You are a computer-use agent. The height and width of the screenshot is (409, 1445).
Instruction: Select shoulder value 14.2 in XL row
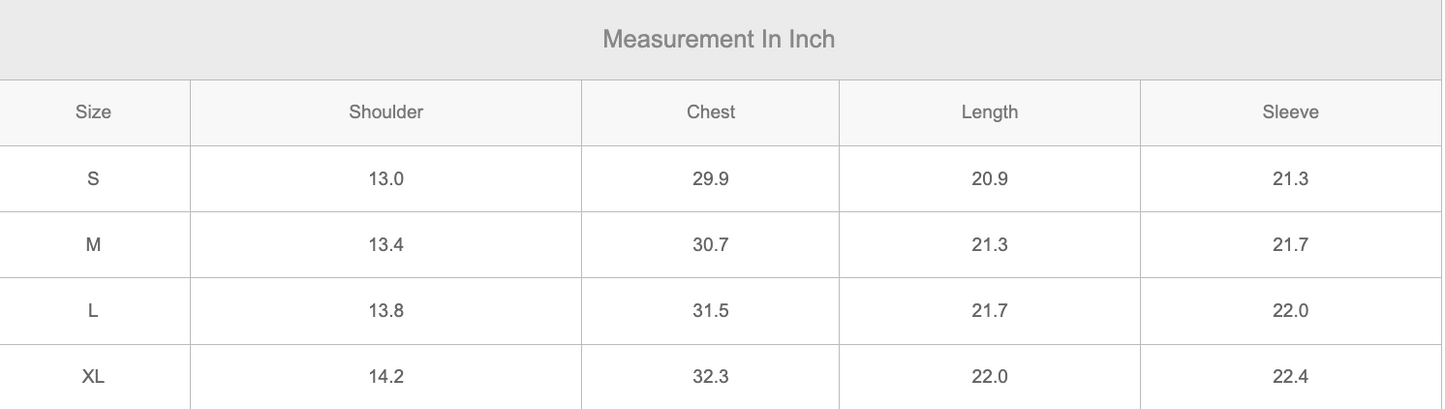(x=385, y=377)
